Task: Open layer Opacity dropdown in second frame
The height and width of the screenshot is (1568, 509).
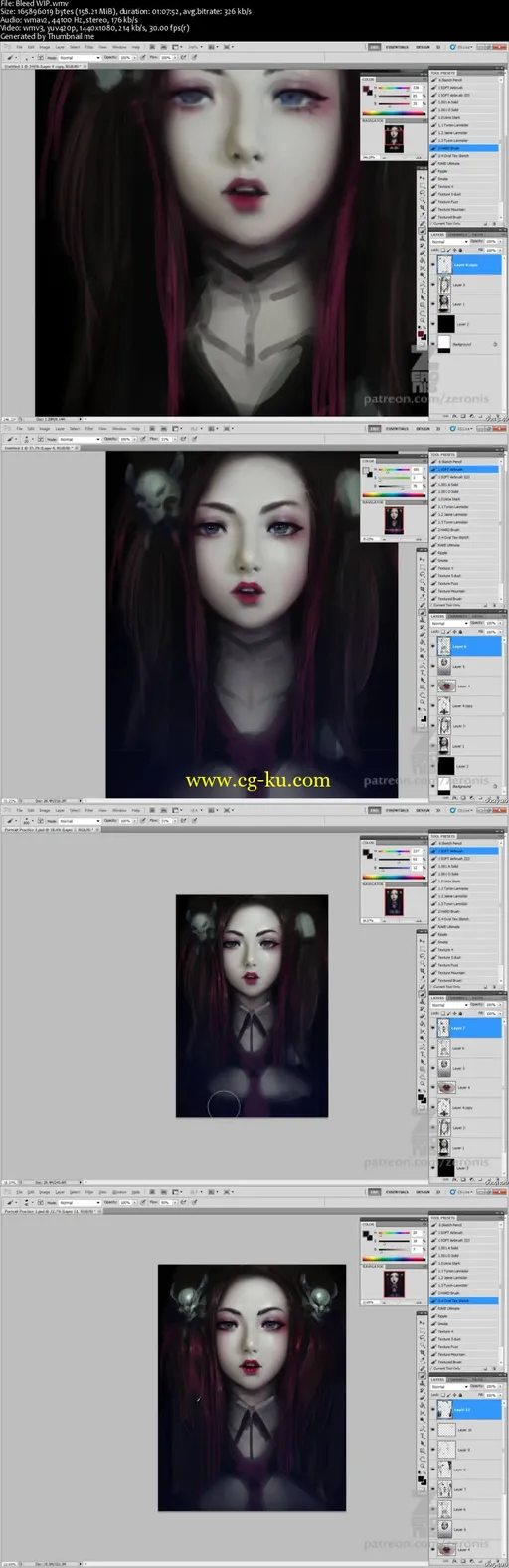Action: [x=501, y=623]
